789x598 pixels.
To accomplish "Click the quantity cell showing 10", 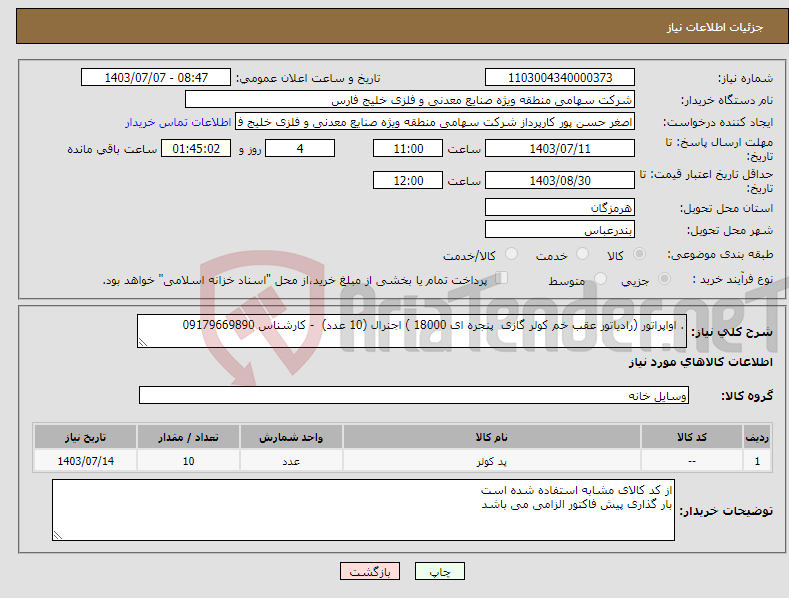I will [188, 461].
